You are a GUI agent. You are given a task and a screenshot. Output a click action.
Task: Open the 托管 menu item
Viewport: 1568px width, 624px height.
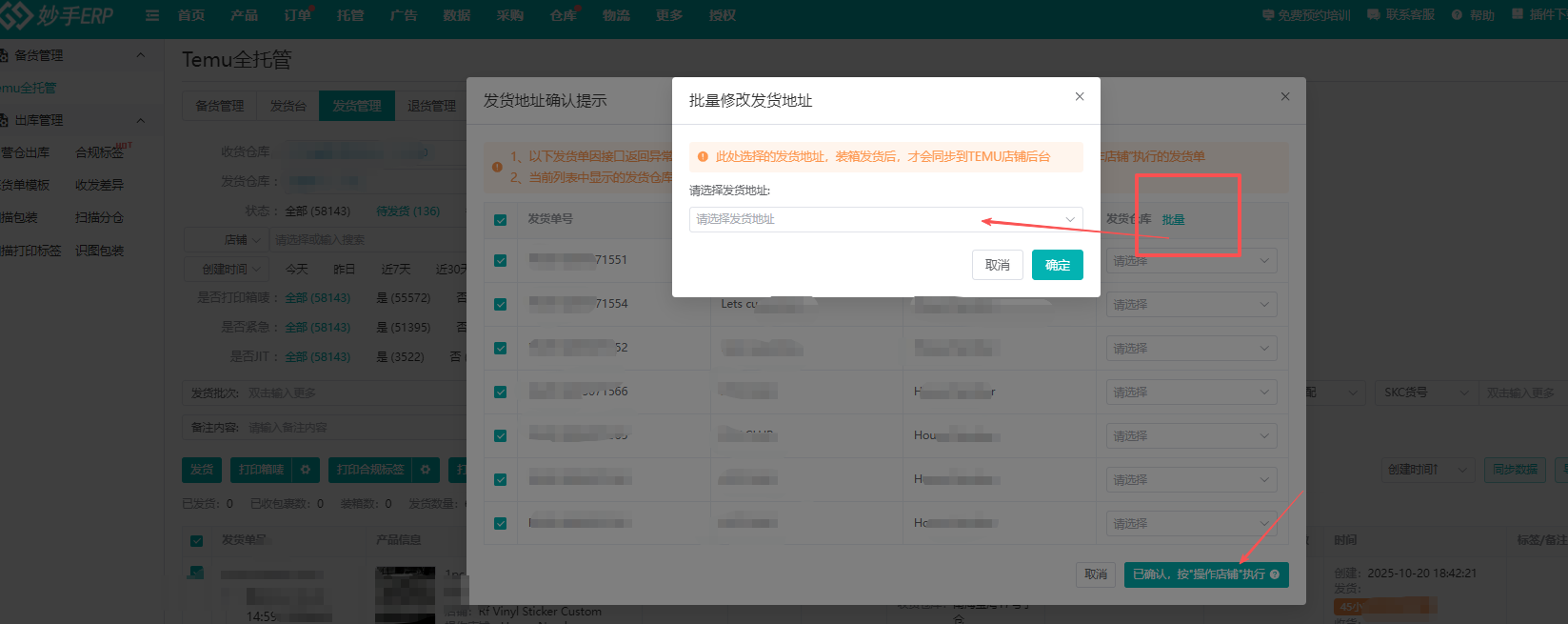coord(350,15)
